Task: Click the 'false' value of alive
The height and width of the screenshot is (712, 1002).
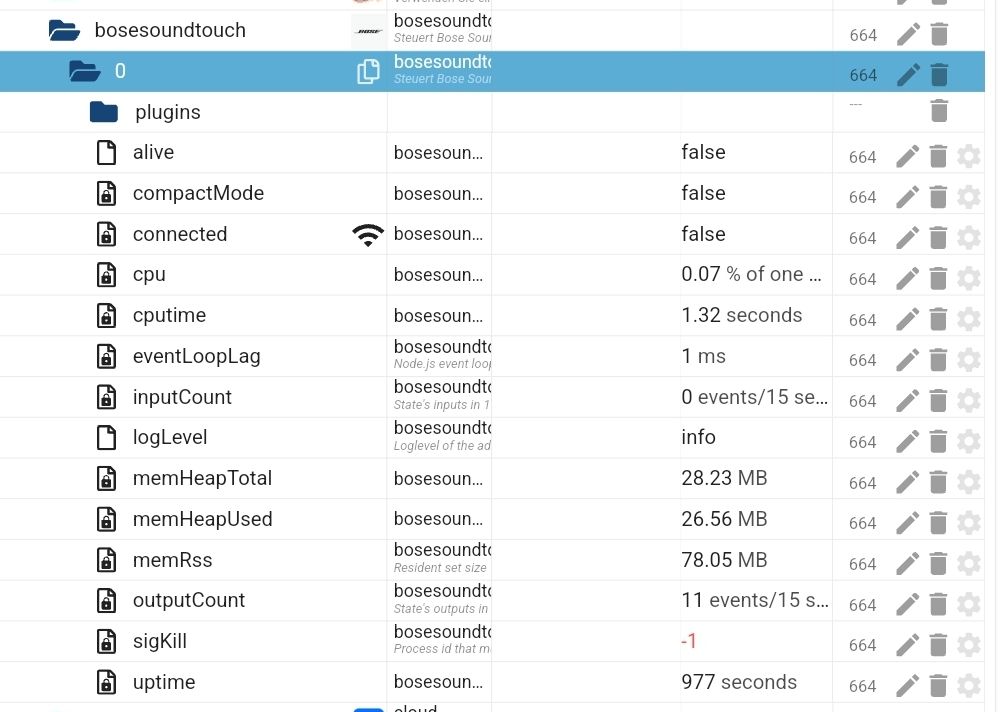Action: pyautogui.click(x=703, y=152)
